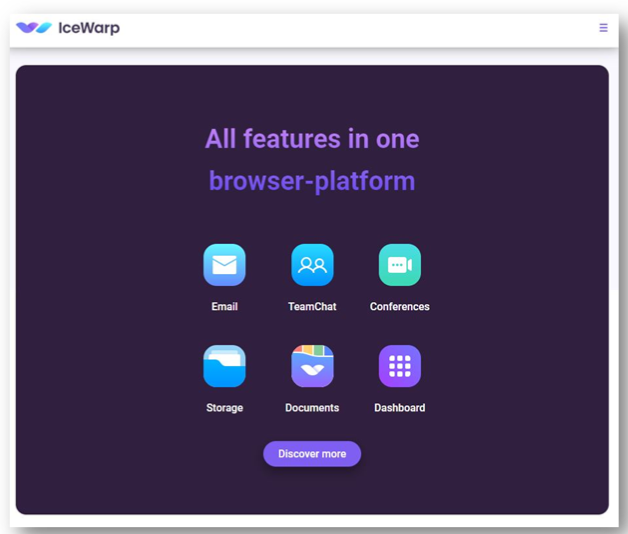Select the TeamChat people icon
The width and height of the screenshot is (628, 534).
tap(312, 265)
